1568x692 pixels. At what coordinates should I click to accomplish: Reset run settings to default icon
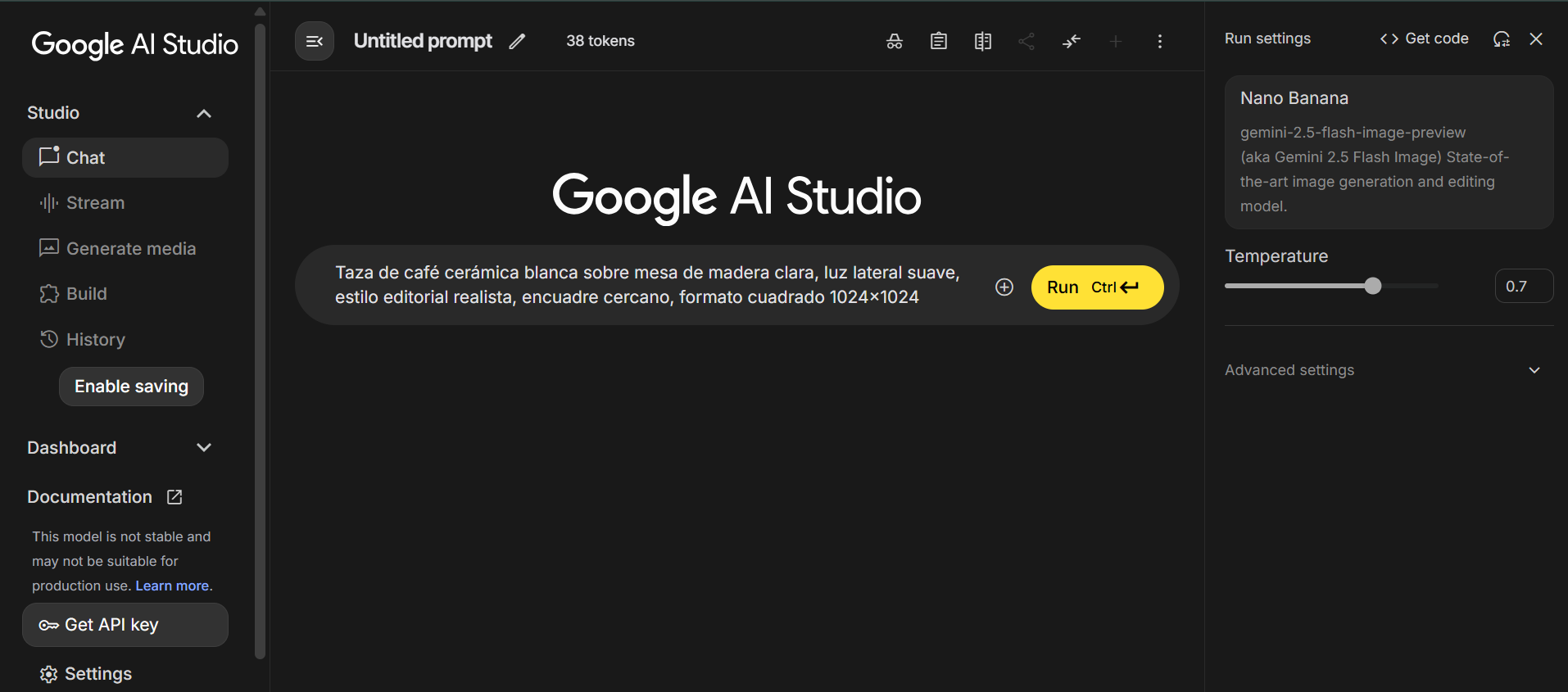(1502, 39)
